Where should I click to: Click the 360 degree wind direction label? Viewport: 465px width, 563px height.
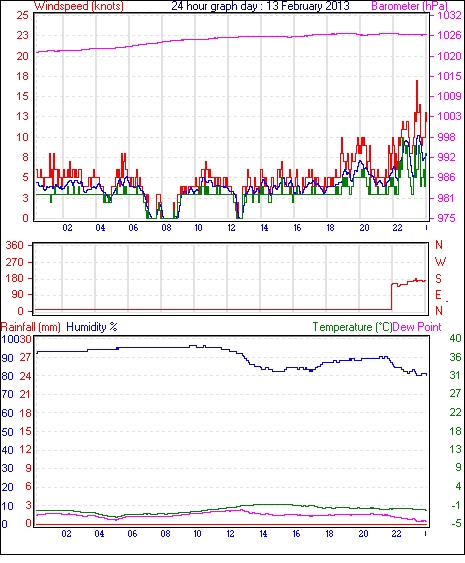15,245
